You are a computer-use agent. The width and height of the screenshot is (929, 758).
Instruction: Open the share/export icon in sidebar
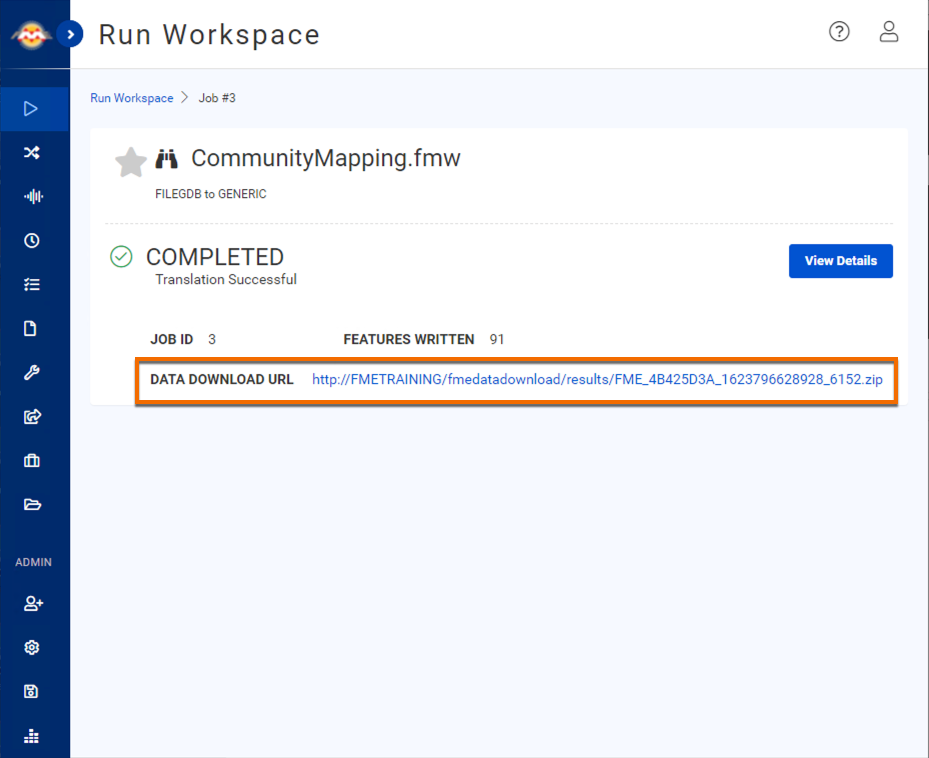click(x=32, y=416)
